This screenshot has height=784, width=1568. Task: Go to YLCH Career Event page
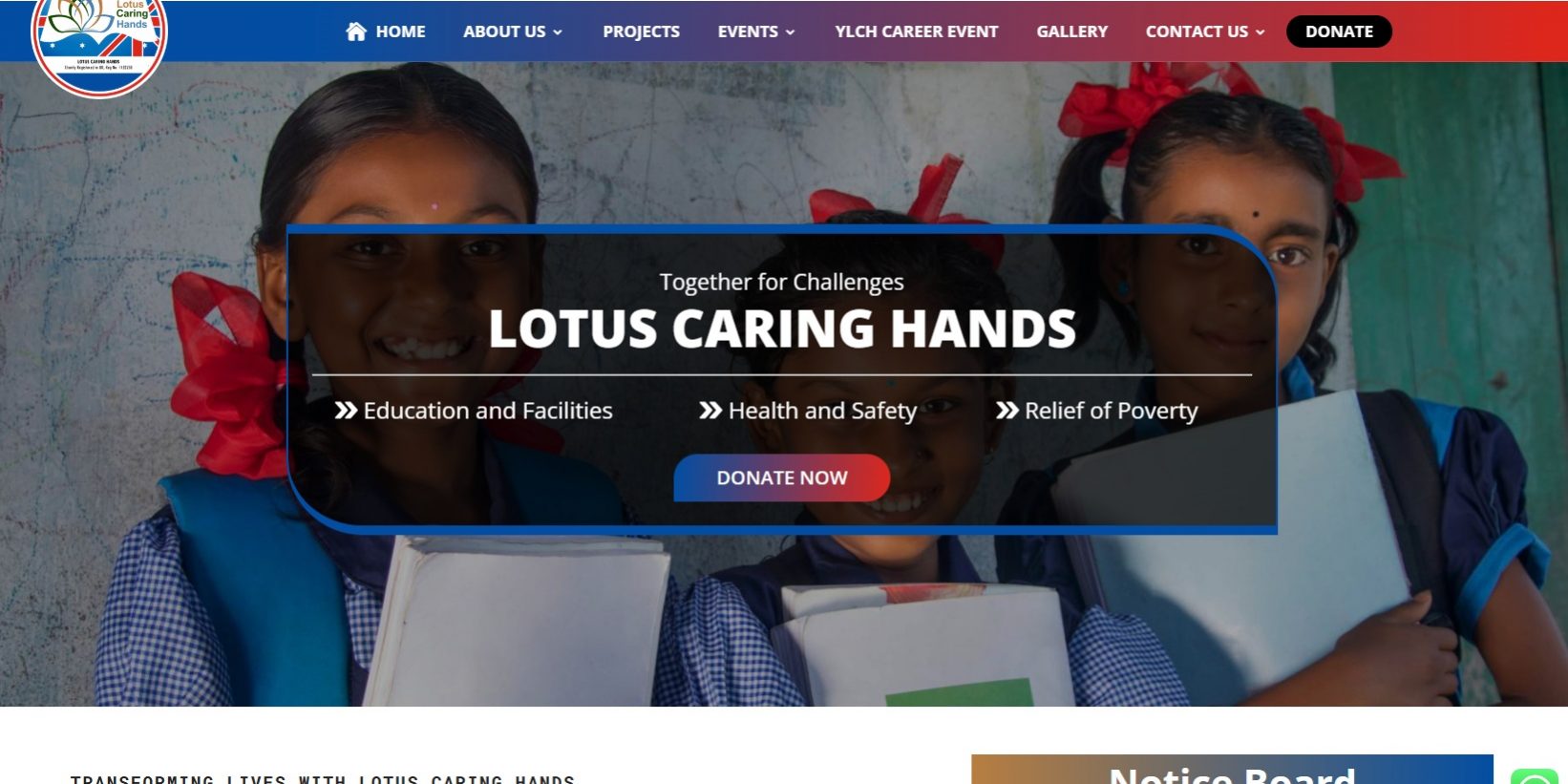917,32
